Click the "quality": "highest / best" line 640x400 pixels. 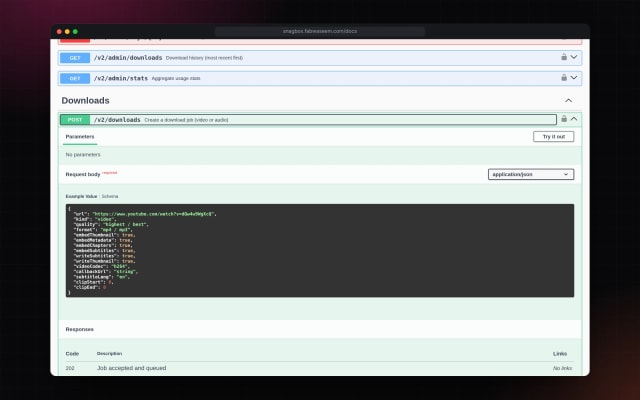(111, 224)
